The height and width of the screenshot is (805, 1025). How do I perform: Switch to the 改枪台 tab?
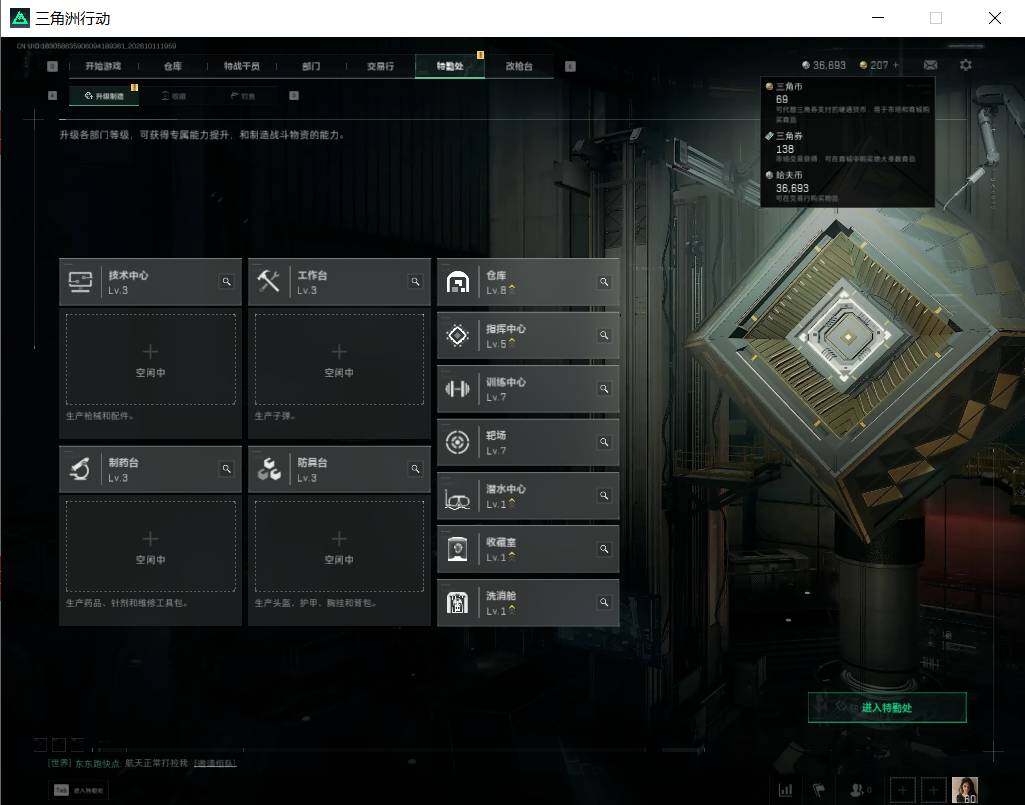pyautogui.click(x=519, y=66)
